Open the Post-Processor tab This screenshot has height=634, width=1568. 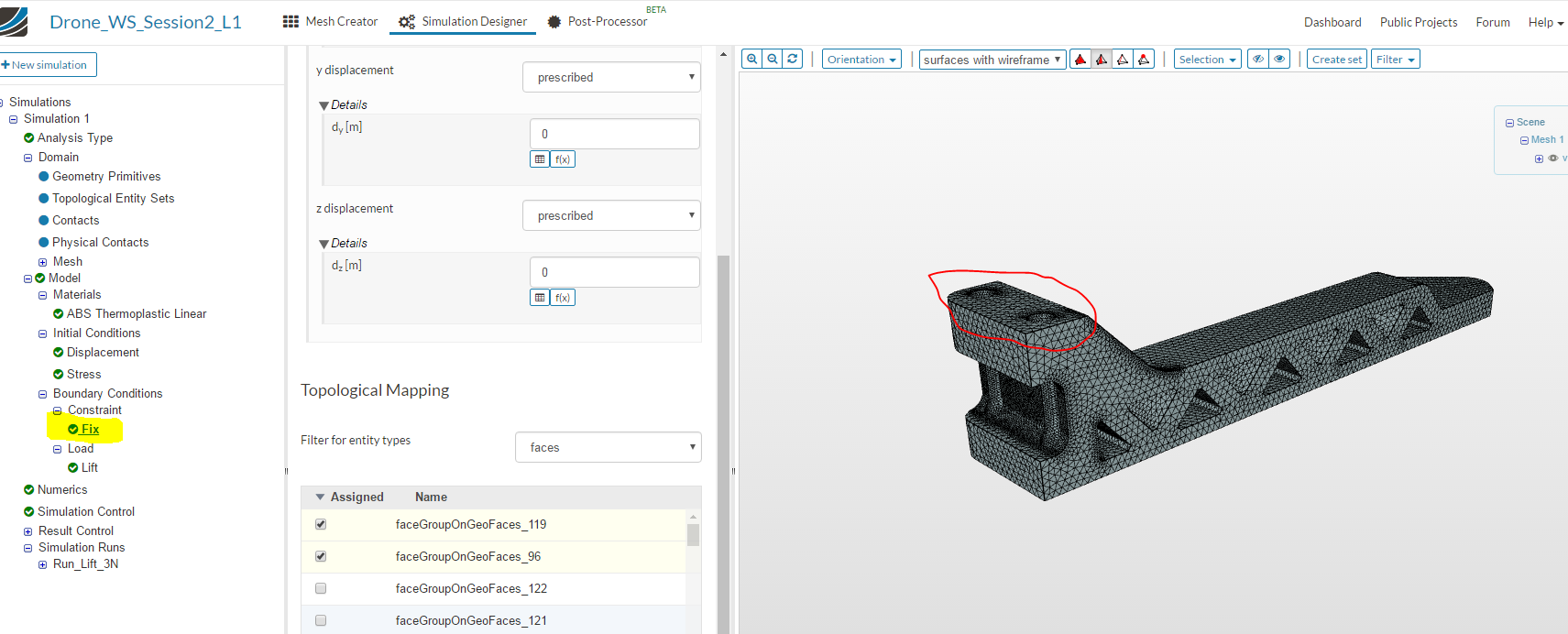pos(597,21)
